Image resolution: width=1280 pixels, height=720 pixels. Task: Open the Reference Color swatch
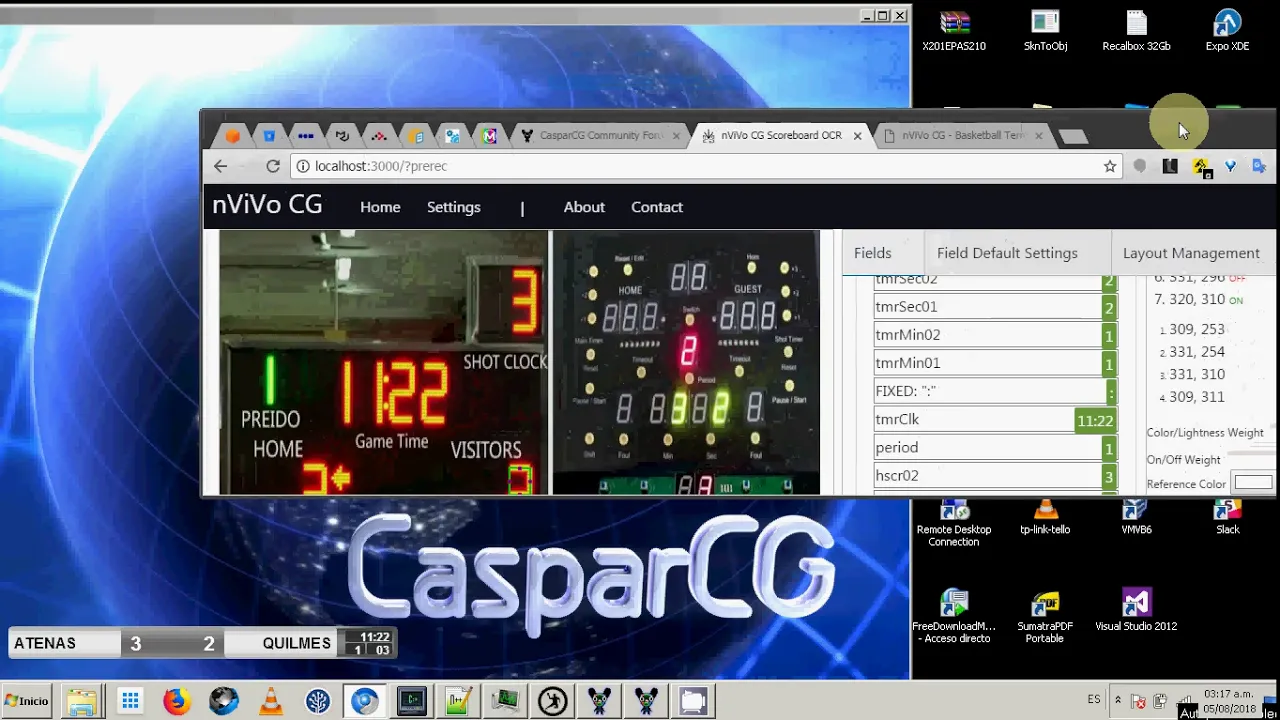point(1253,483)
